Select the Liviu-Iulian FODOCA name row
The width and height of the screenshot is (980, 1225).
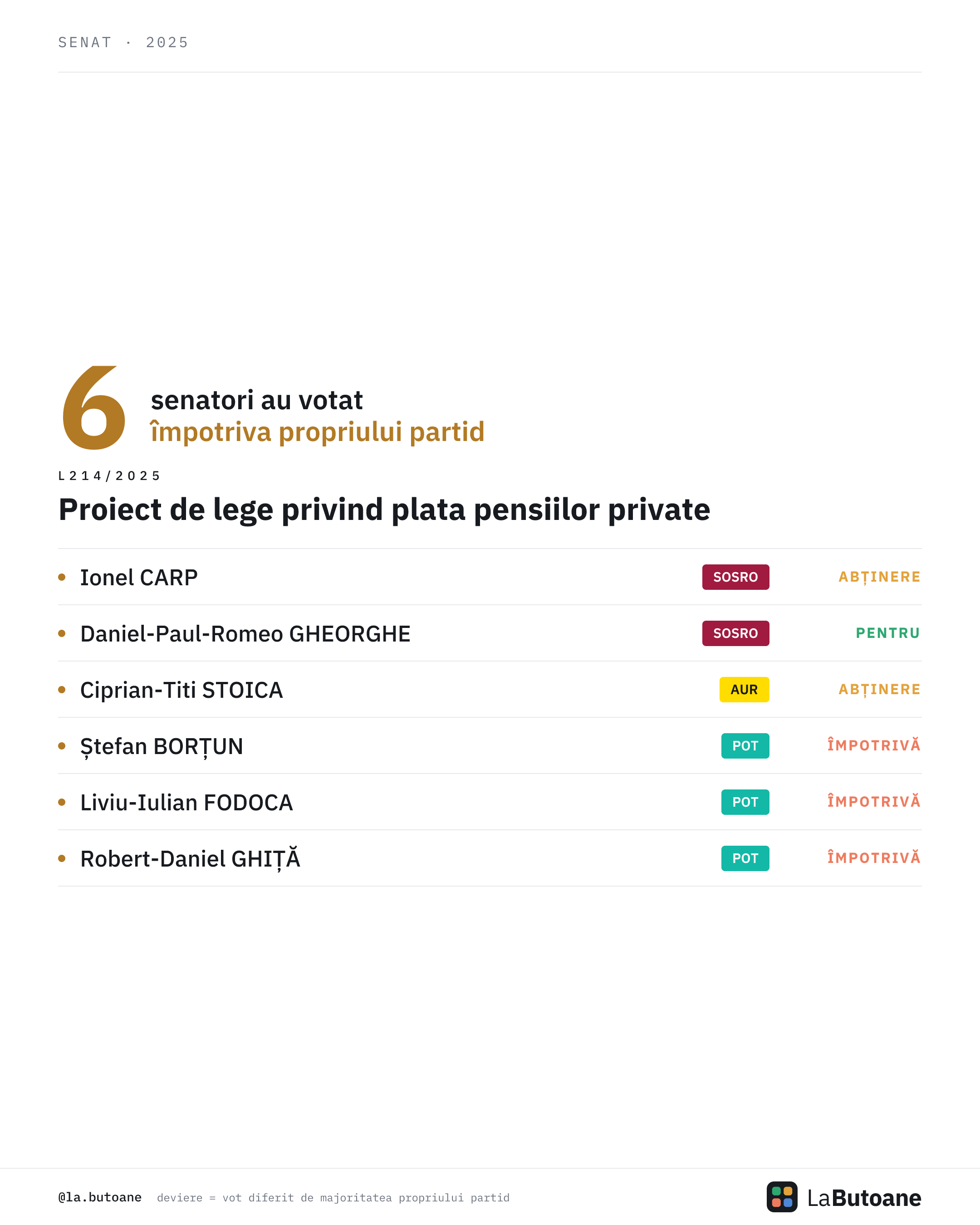[x=490, y=802]
